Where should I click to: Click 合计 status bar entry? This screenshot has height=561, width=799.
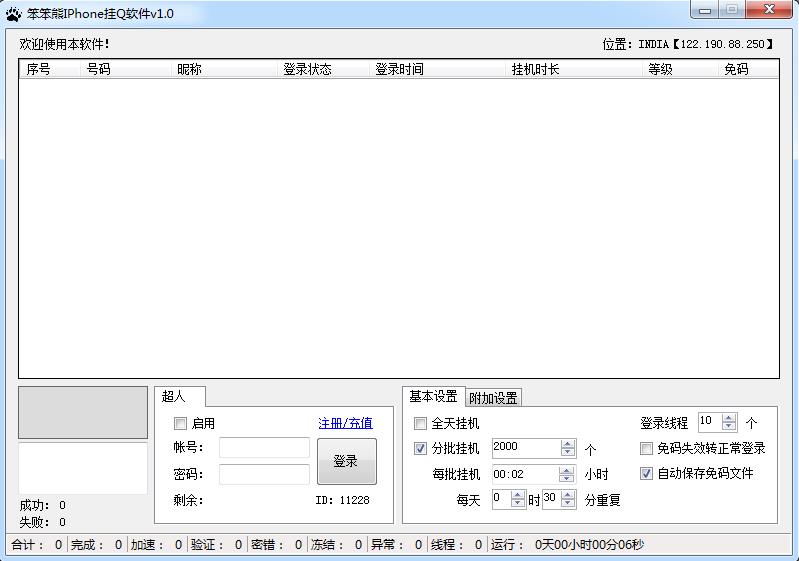coord(37,545)
